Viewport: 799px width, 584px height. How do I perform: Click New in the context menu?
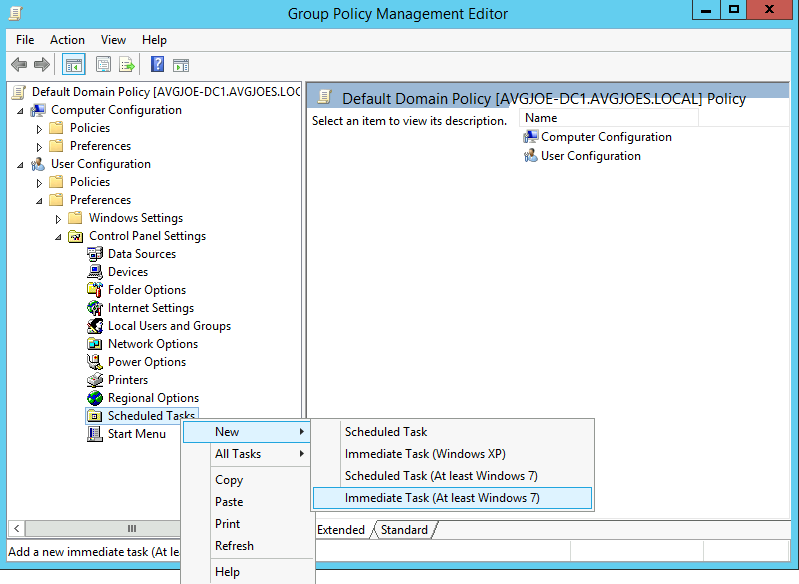(x=247, y=432)
